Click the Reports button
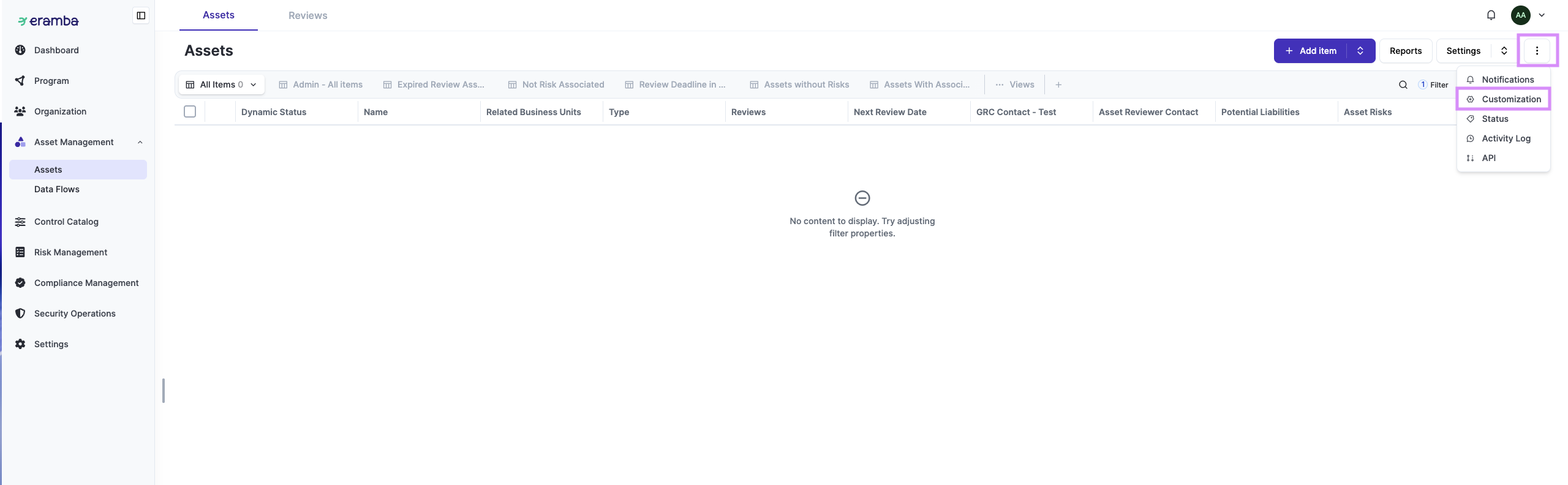This screenshot has height=485, width=1568. click(x=1405, y=51)
